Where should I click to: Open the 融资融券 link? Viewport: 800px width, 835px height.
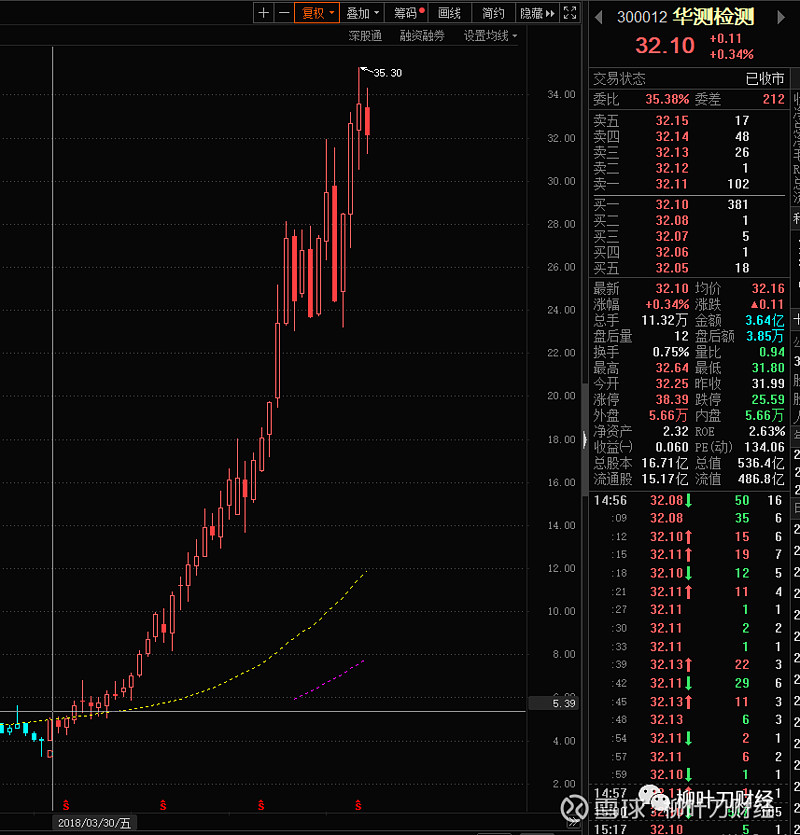(x=422, y=36)
